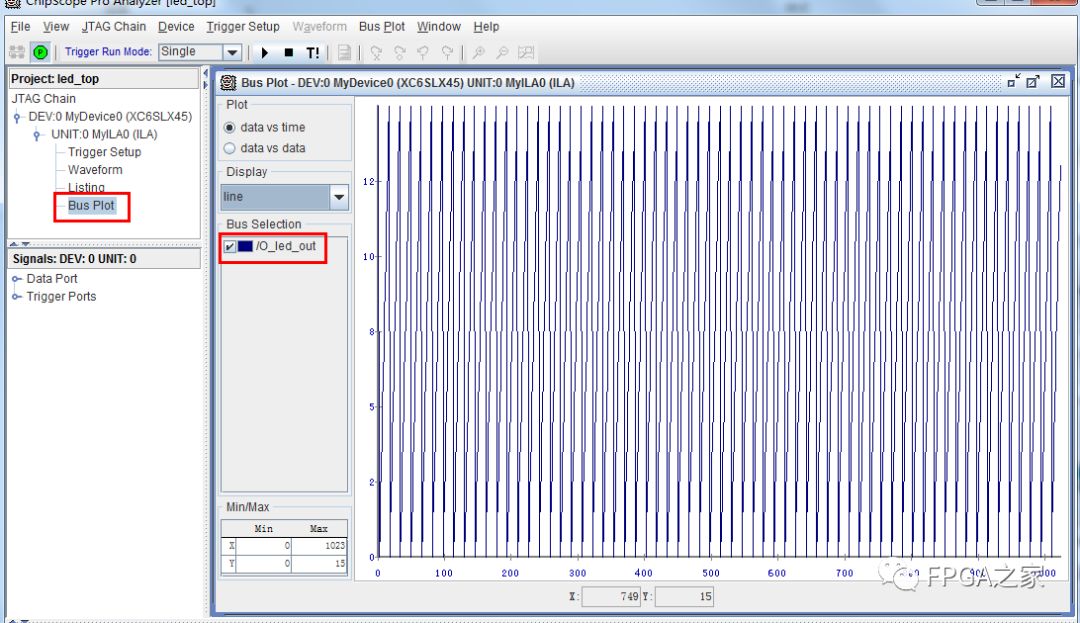Click the first cursor marker toolbar icon

[376, 52]
